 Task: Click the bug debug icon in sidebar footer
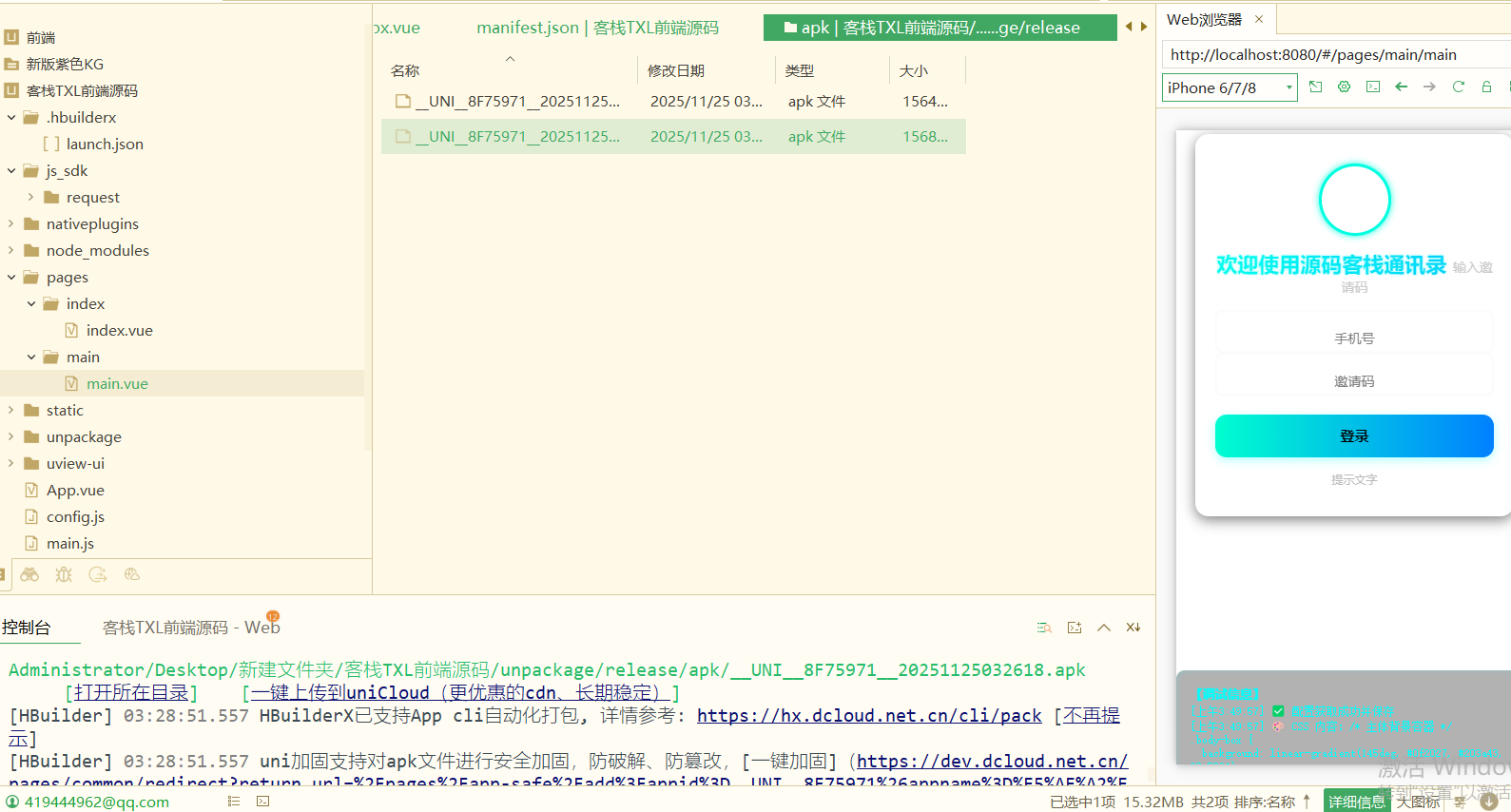click(x=64, y=574)
